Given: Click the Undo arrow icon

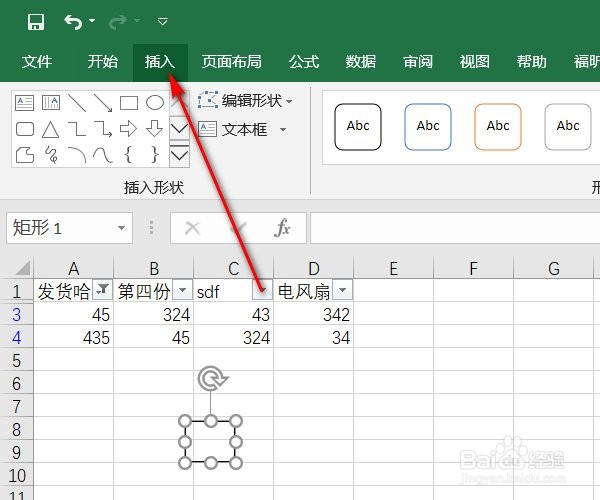Looking at the screenshot, I should click(x=73, y=22).
